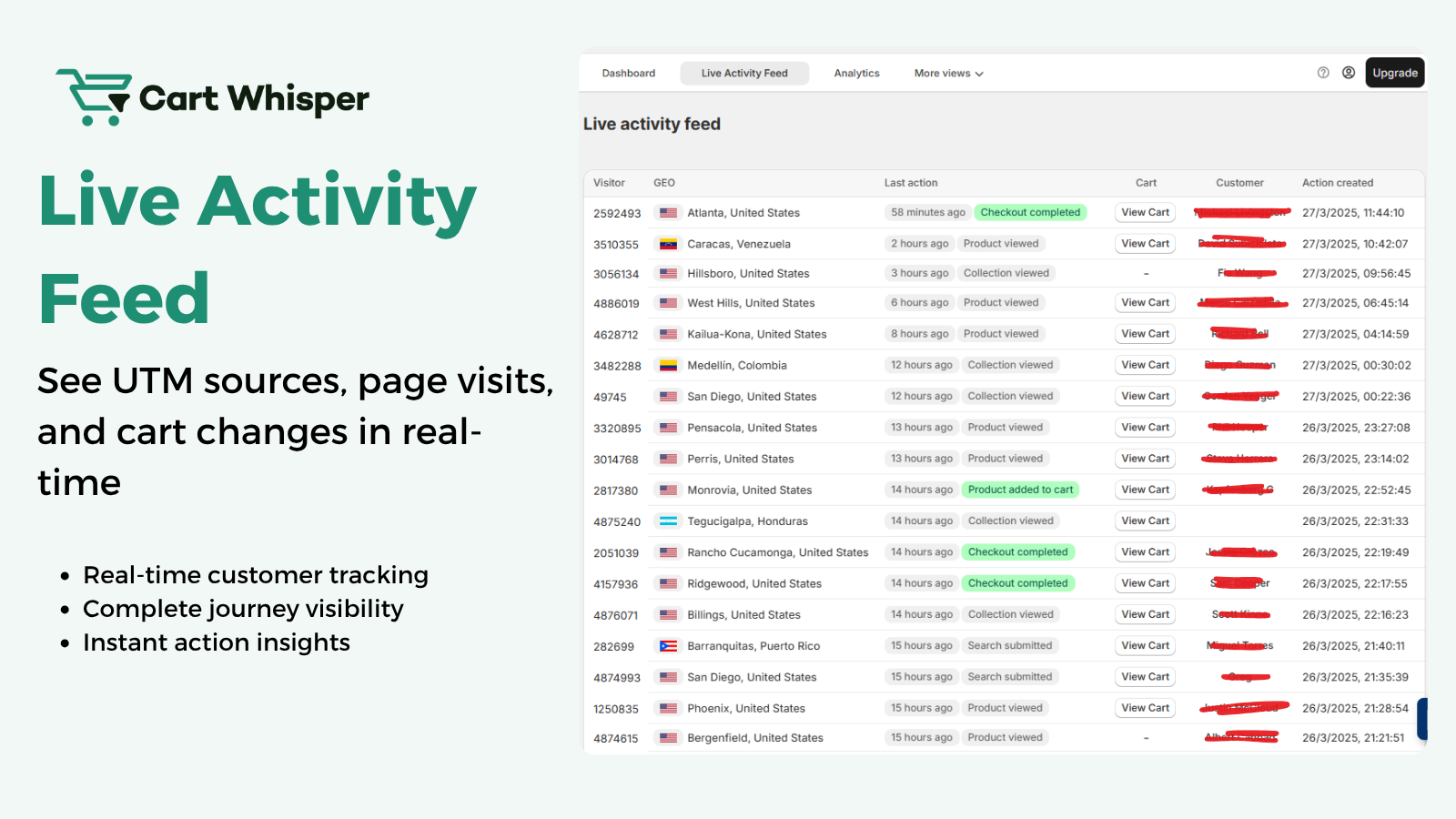This screenshot has width=1456, height=819.
Task: View cart for visitor 2592493
Action: coord(1146,212)
